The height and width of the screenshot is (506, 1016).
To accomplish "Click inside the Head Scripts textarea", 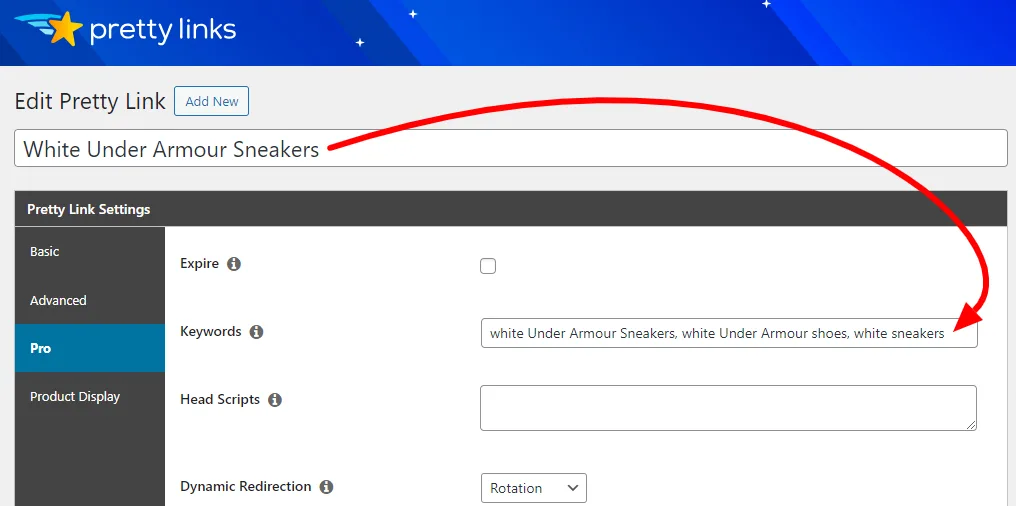I will point(728,408).
